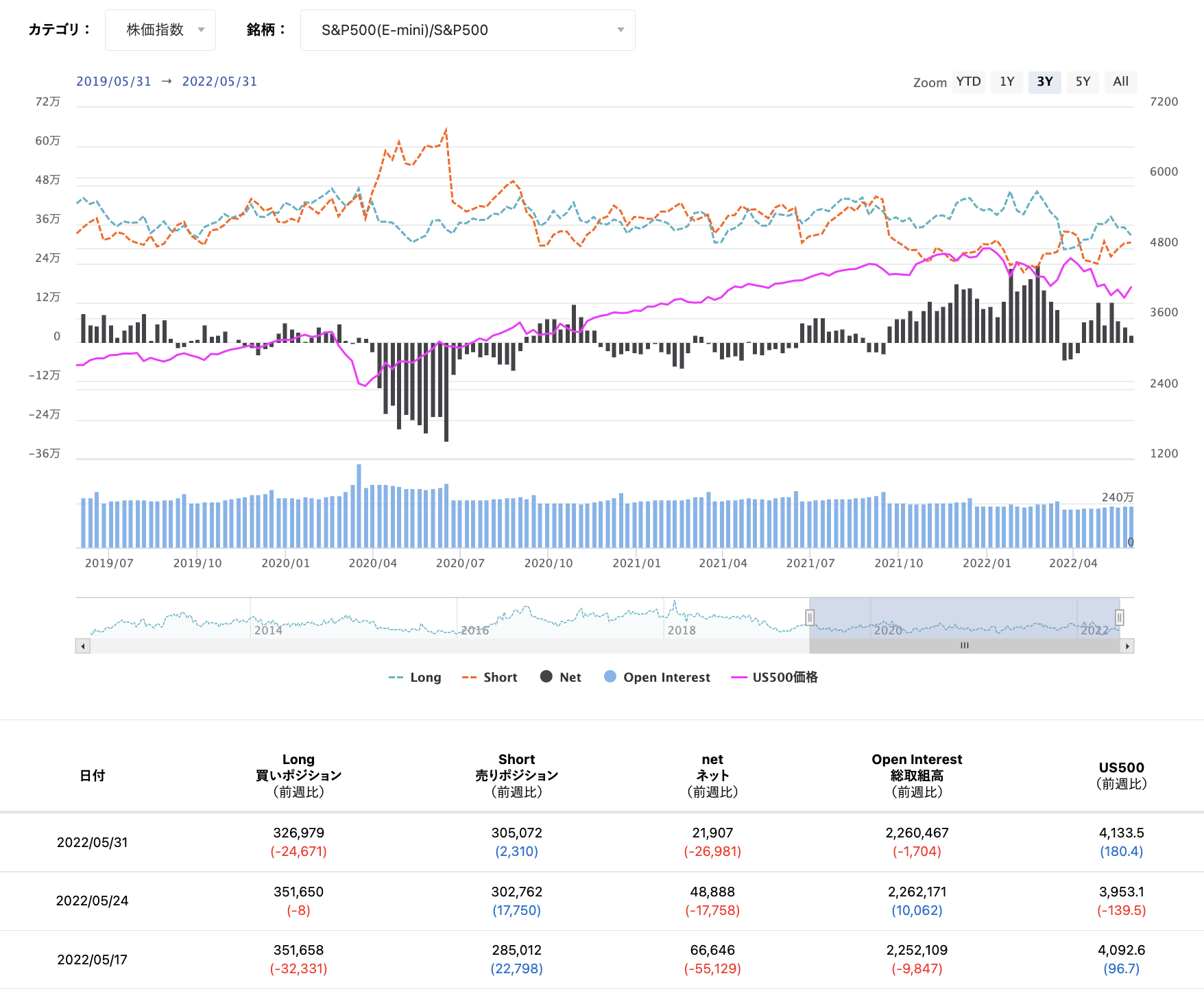Click the Short value 305,072
Image resolution: width=1204 pixels, height=1000 pixels.
517,833
